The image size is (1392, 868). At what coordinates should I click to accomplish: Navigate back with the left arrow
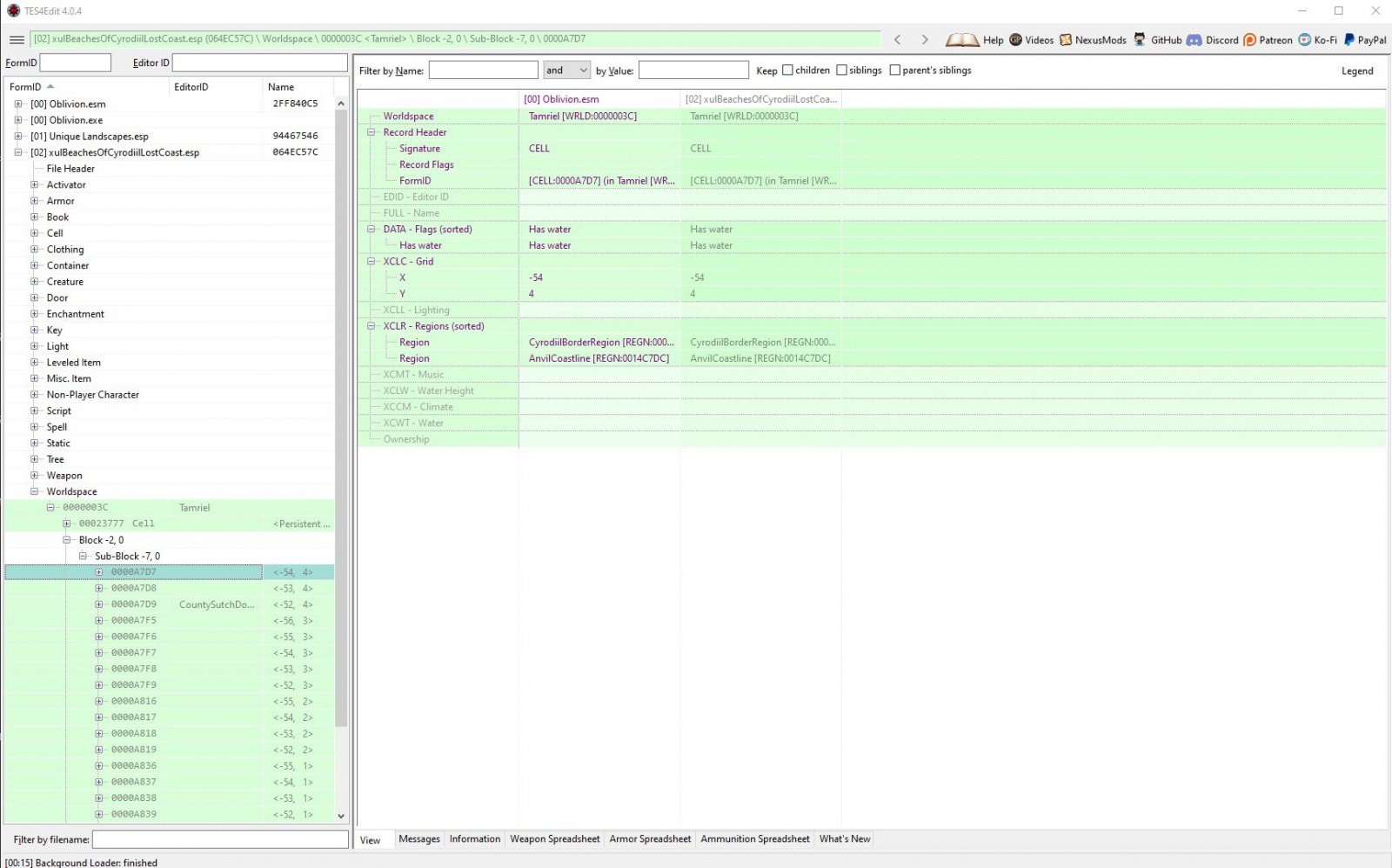click(x=898, y=40)
